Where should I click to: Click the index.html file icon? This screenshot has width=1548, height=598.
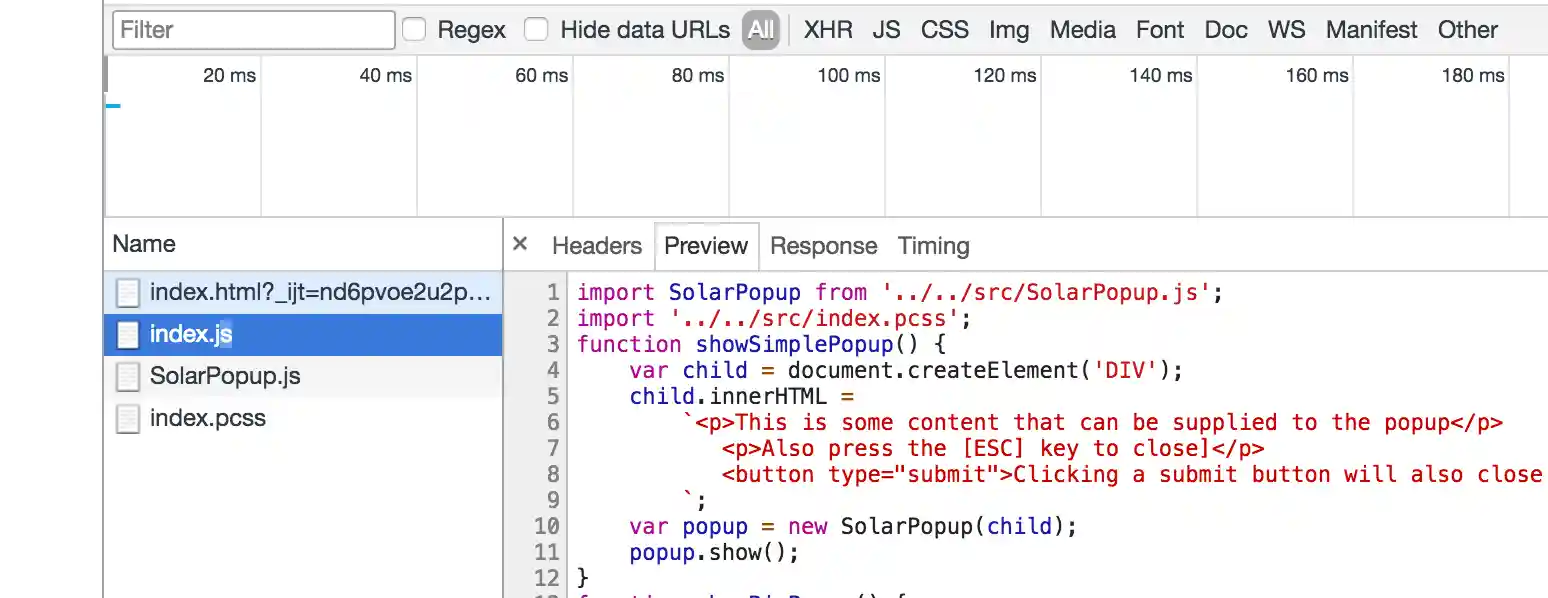click(x=127, y=292)
